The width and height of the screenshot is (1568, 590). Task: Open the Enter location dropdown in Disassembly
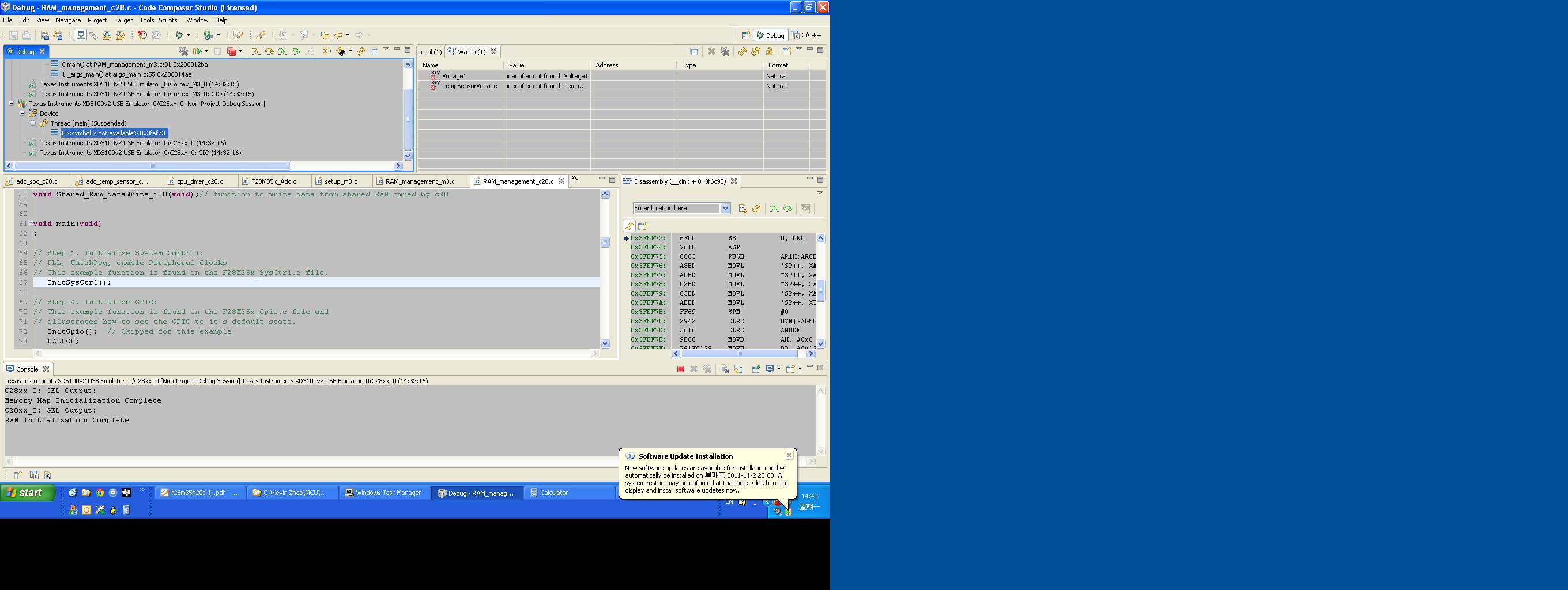click(x=725, y=208)
